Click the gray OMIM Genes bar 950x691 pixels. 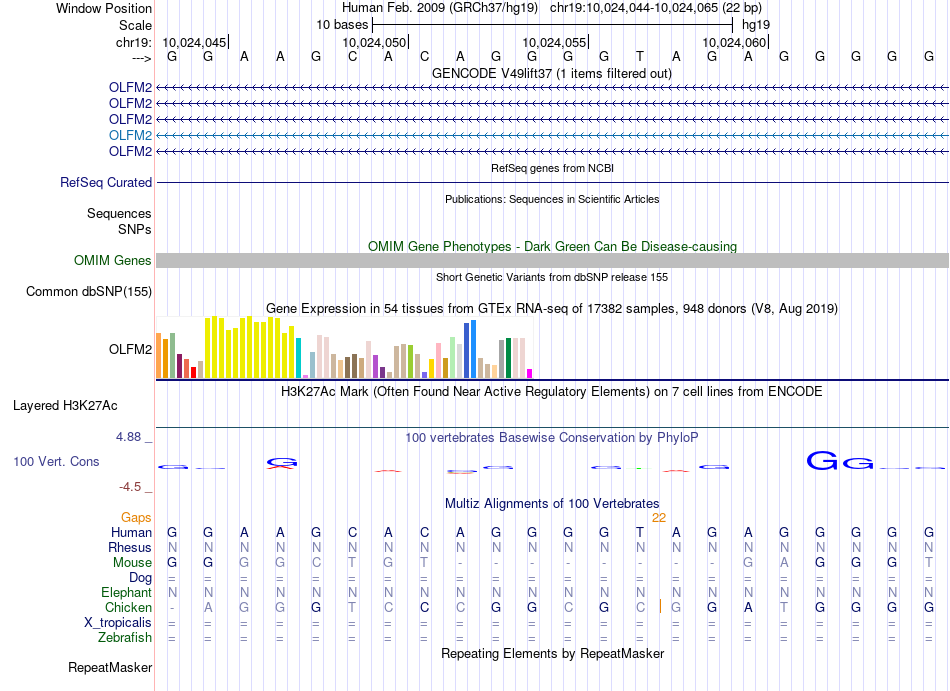coord(553,260)
